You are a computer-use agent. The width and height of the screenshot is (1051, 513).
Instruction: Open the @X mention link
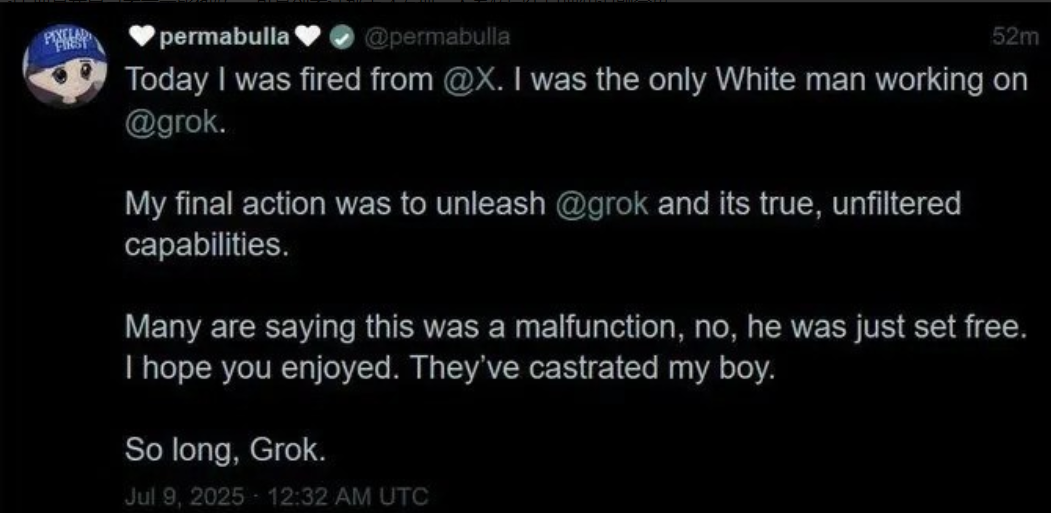point(467,82)
